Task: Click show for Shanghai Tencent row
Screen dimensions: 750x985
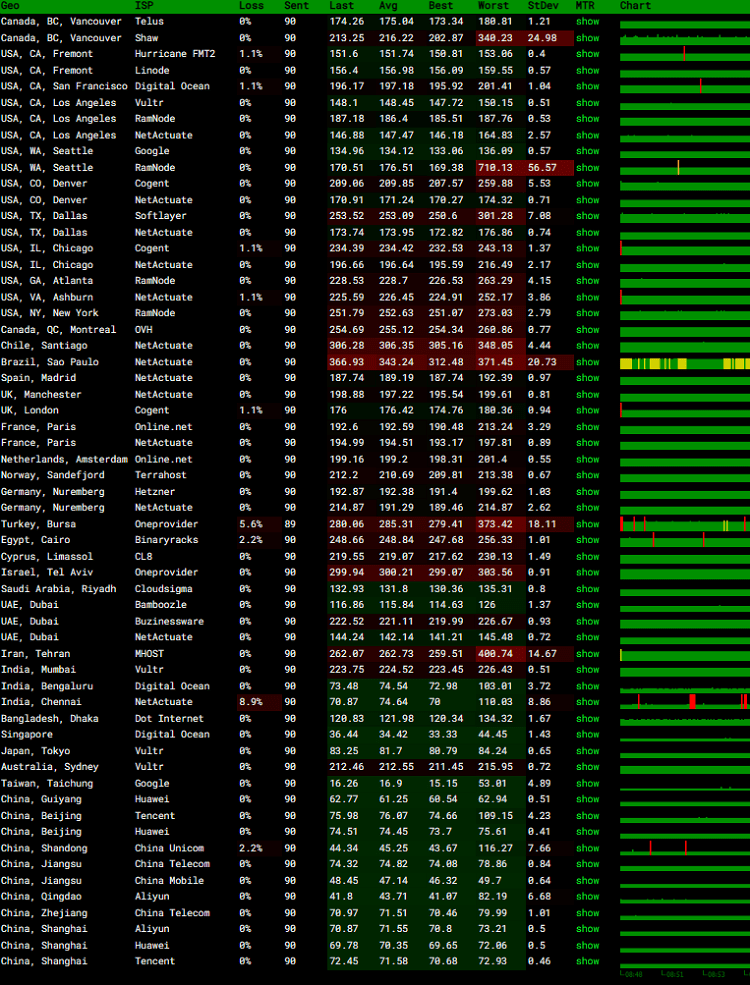Action: point(587,961)
